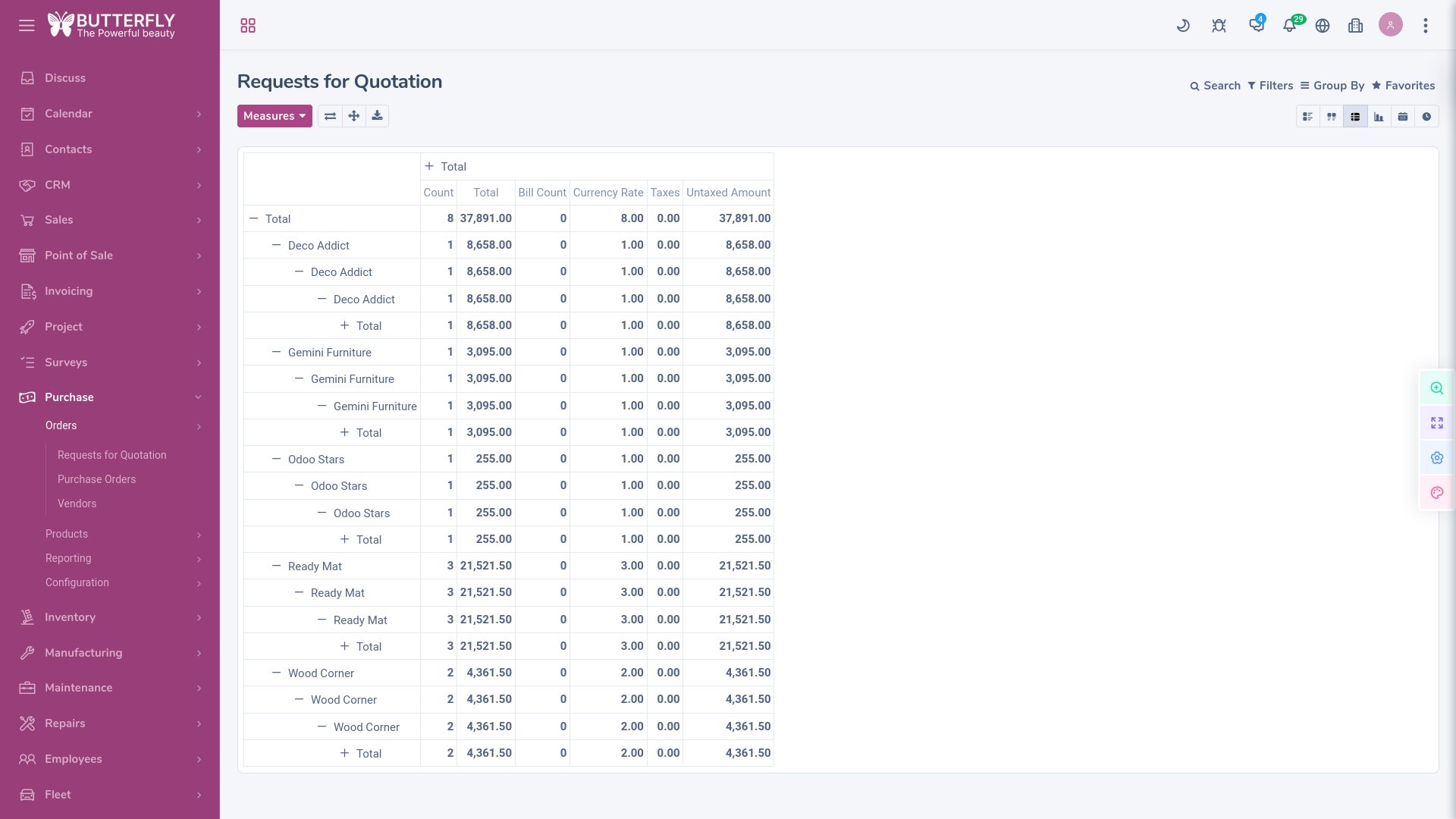
Task: Open Discuss in the sidebar
Action: 110,78
